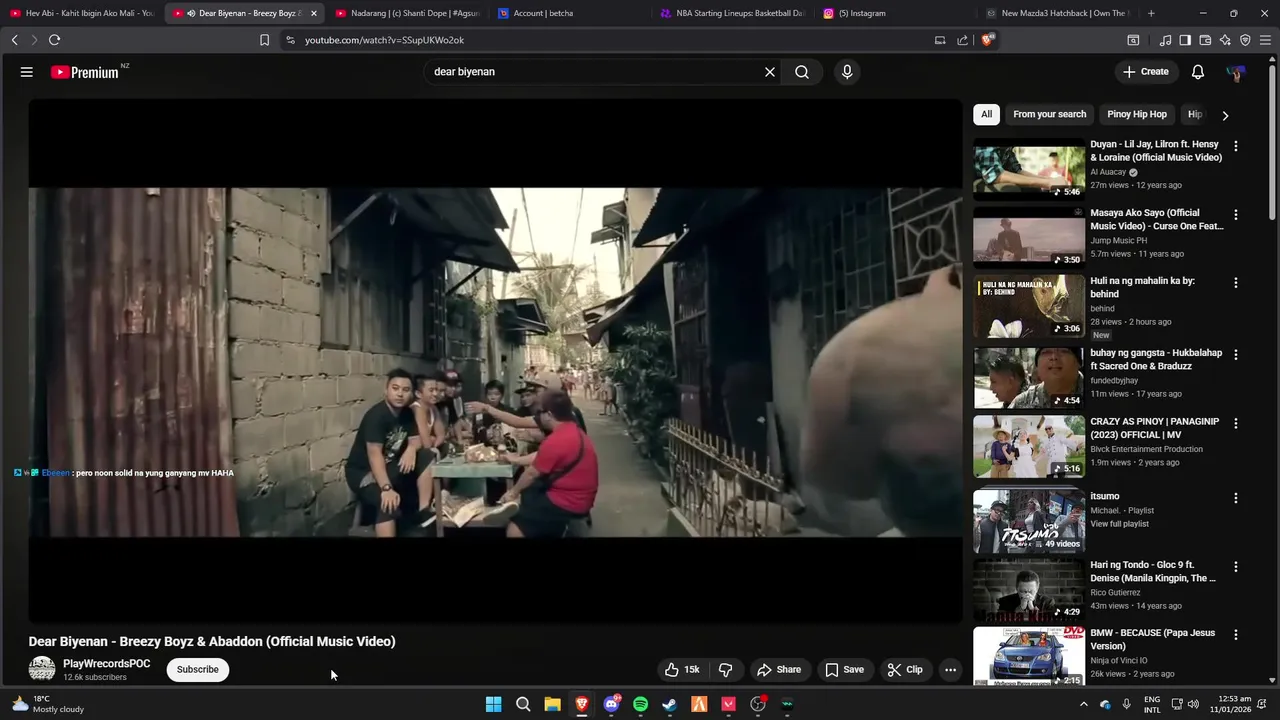Reload the page in browser
Viewport: 1280px width, 720px height.
54,40
